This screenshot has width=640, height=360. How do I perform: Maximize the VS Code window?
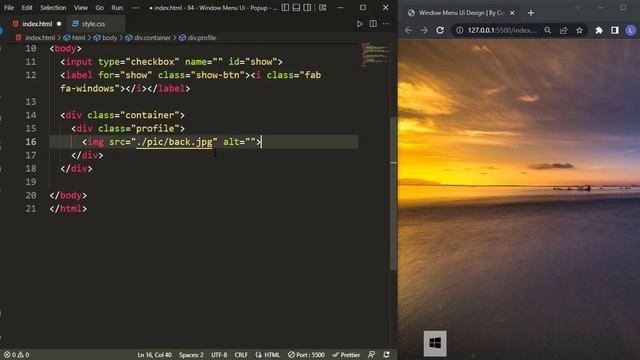click(363, 7)
